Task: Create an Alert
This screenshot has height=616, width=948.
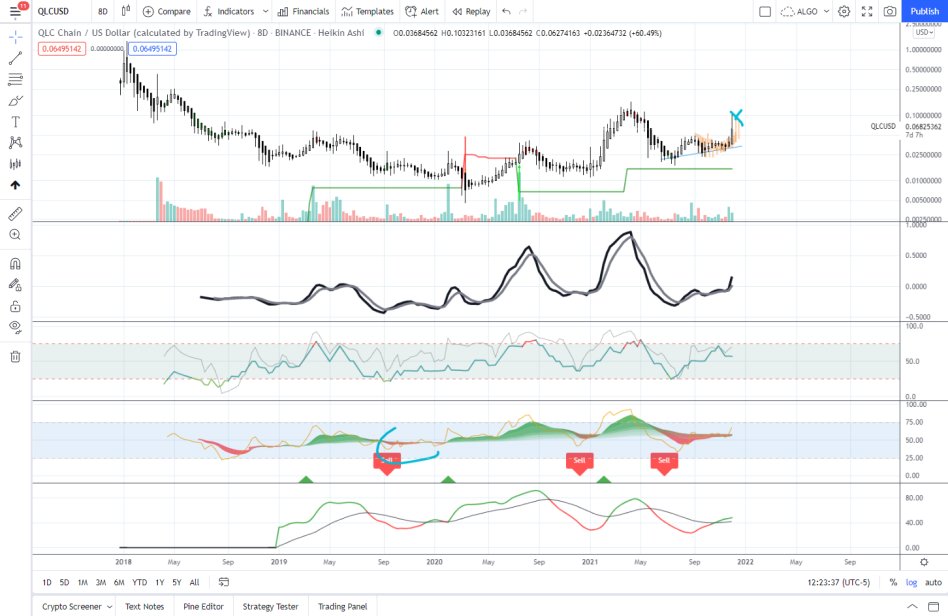Action: 422,11
